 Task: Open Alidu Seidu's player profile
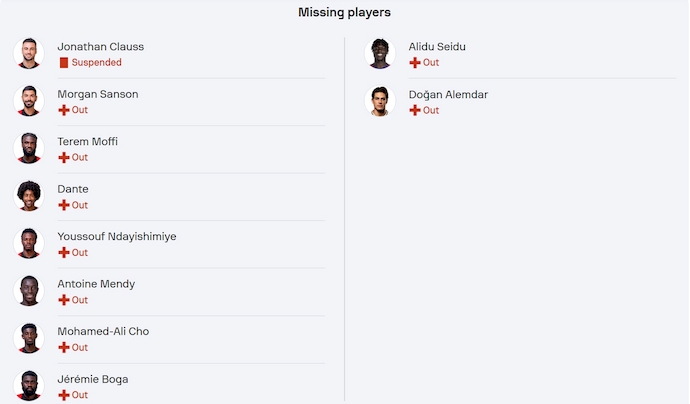click(x=437, y=47)
